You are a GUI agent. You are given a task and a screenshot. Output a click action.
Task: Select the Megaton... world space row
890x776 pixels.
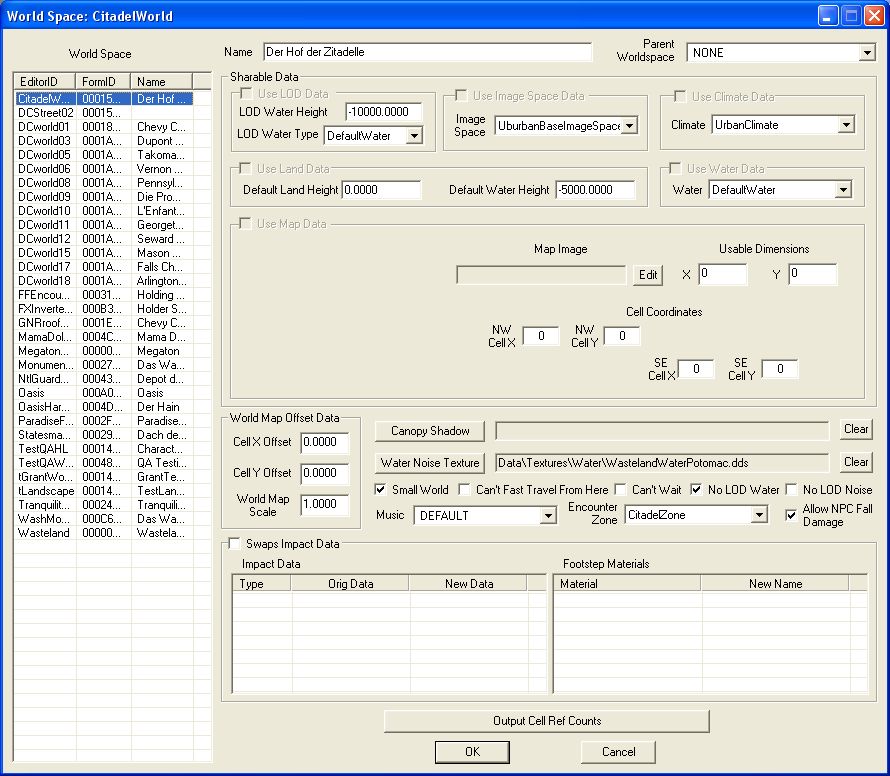click(x=104, y=351)
